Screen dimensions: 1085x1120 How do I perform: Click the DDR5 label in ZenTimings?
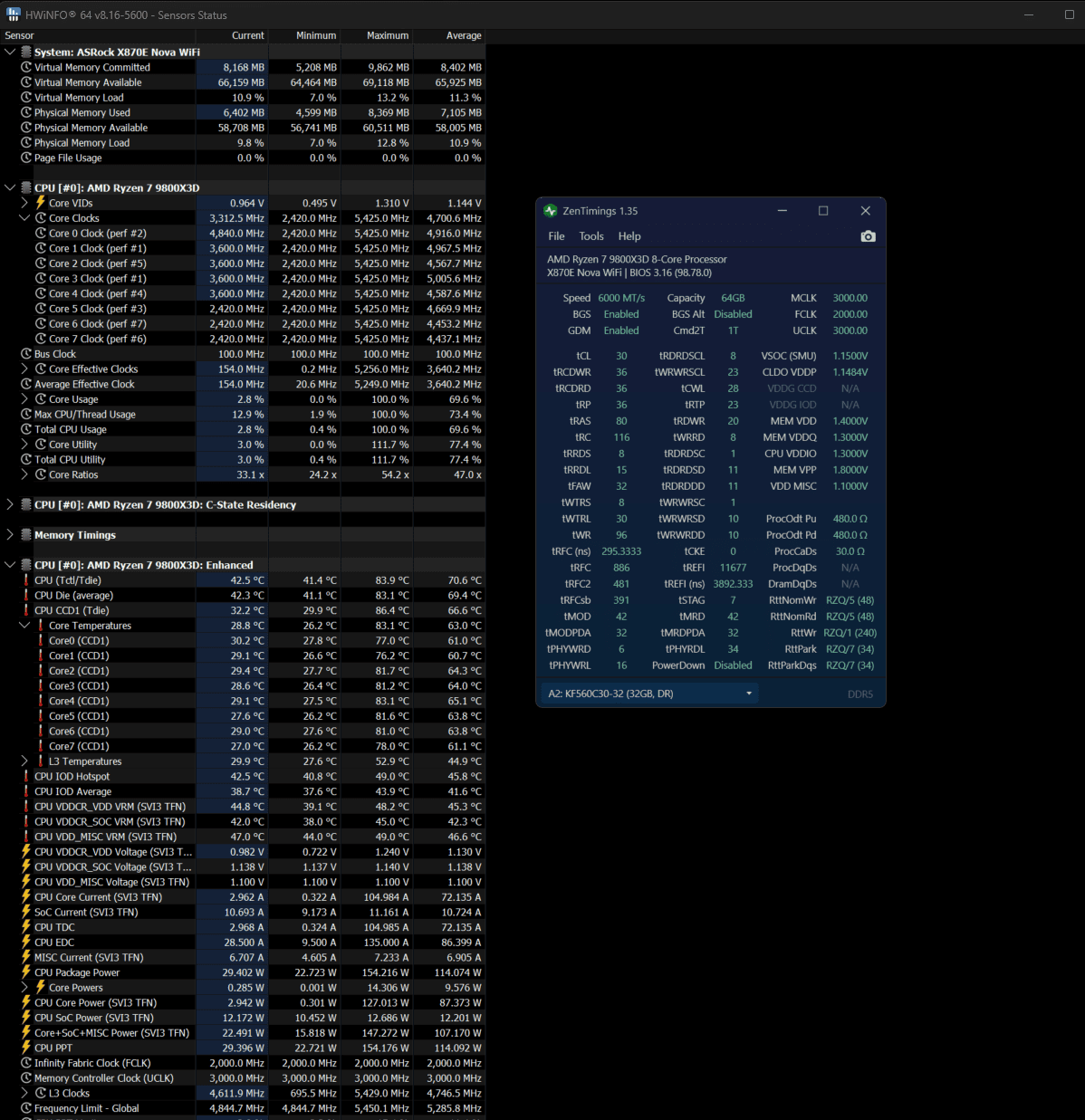tap(860, 694)
